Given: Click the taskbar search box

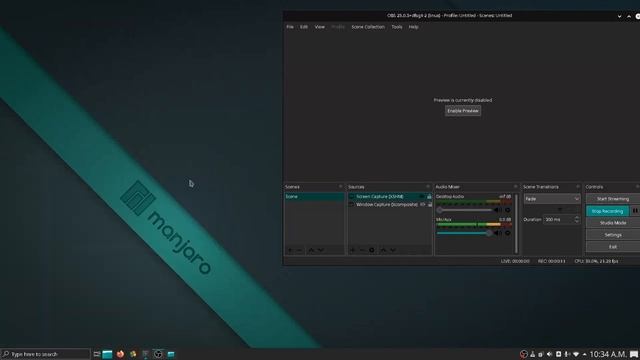Looking at the screenshot, I should pos(45,354).
